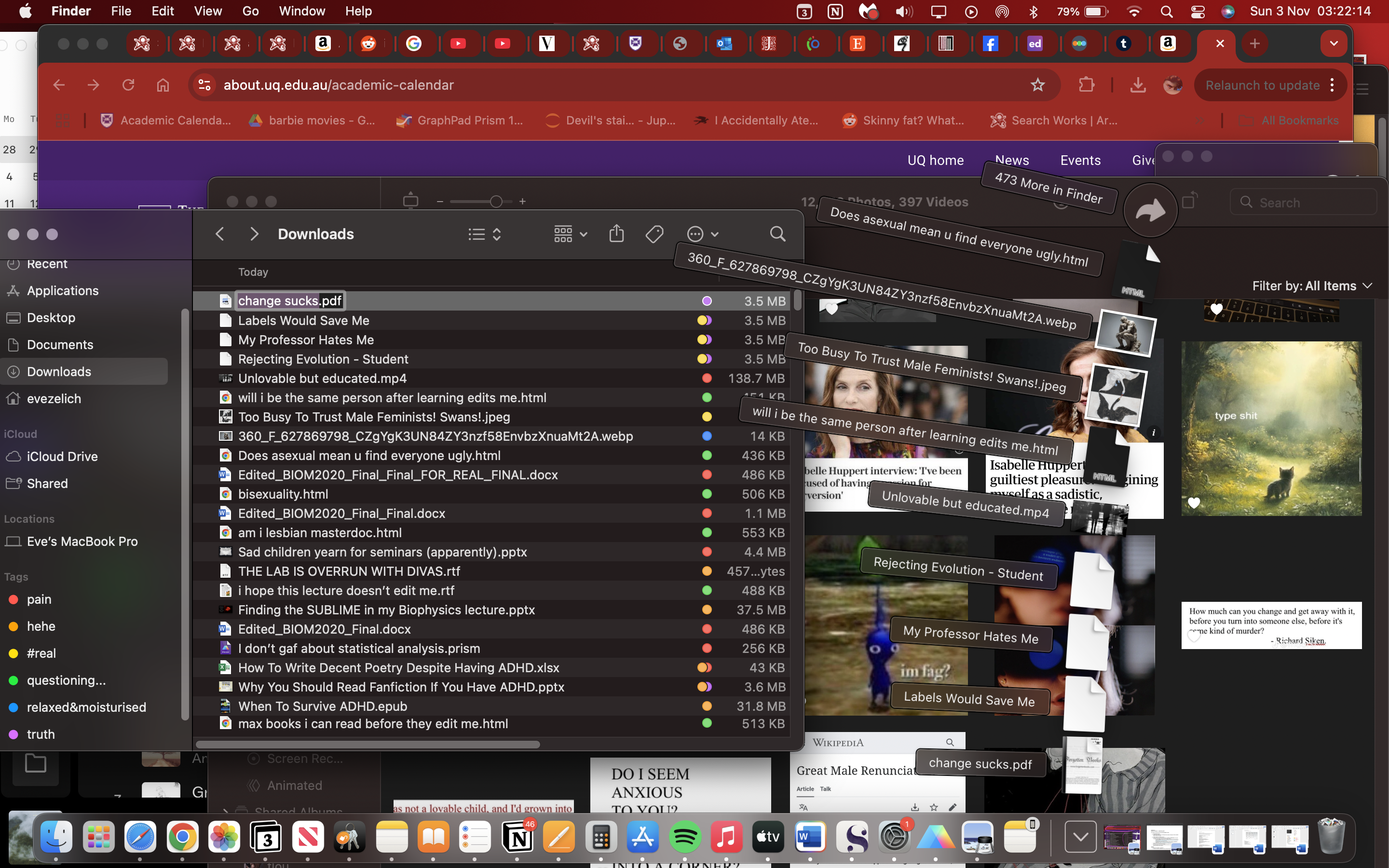Click Relaunch to update button
Viewport: 1389px width, 868px height.
click(1262, 85)
